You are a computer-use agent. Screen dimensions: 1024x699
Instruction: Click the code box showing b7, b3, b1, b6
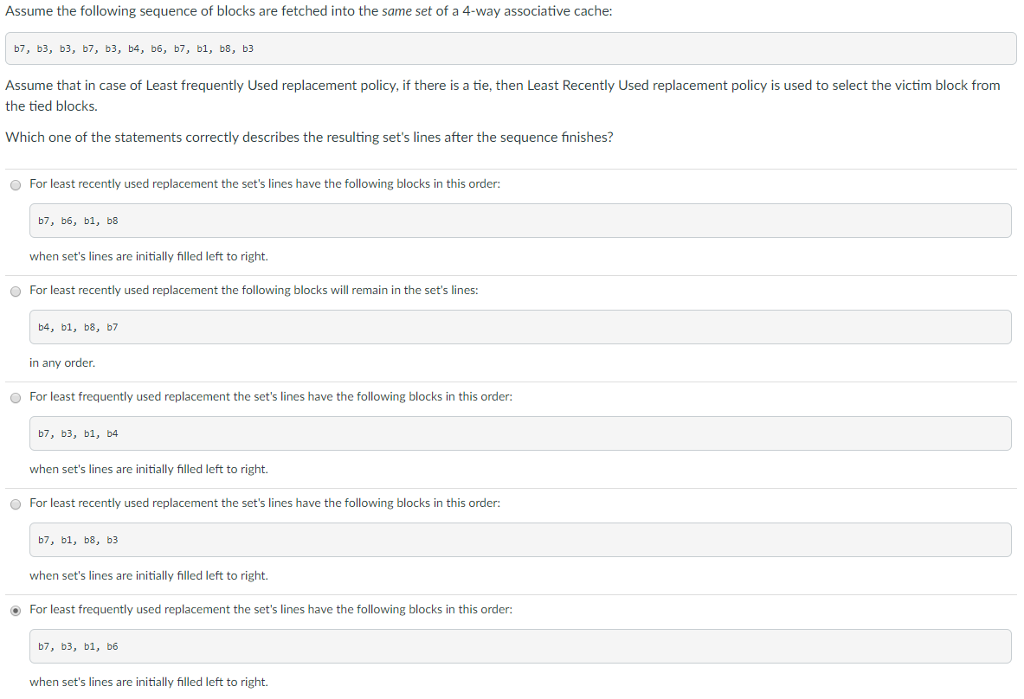[x=520, y=646]
